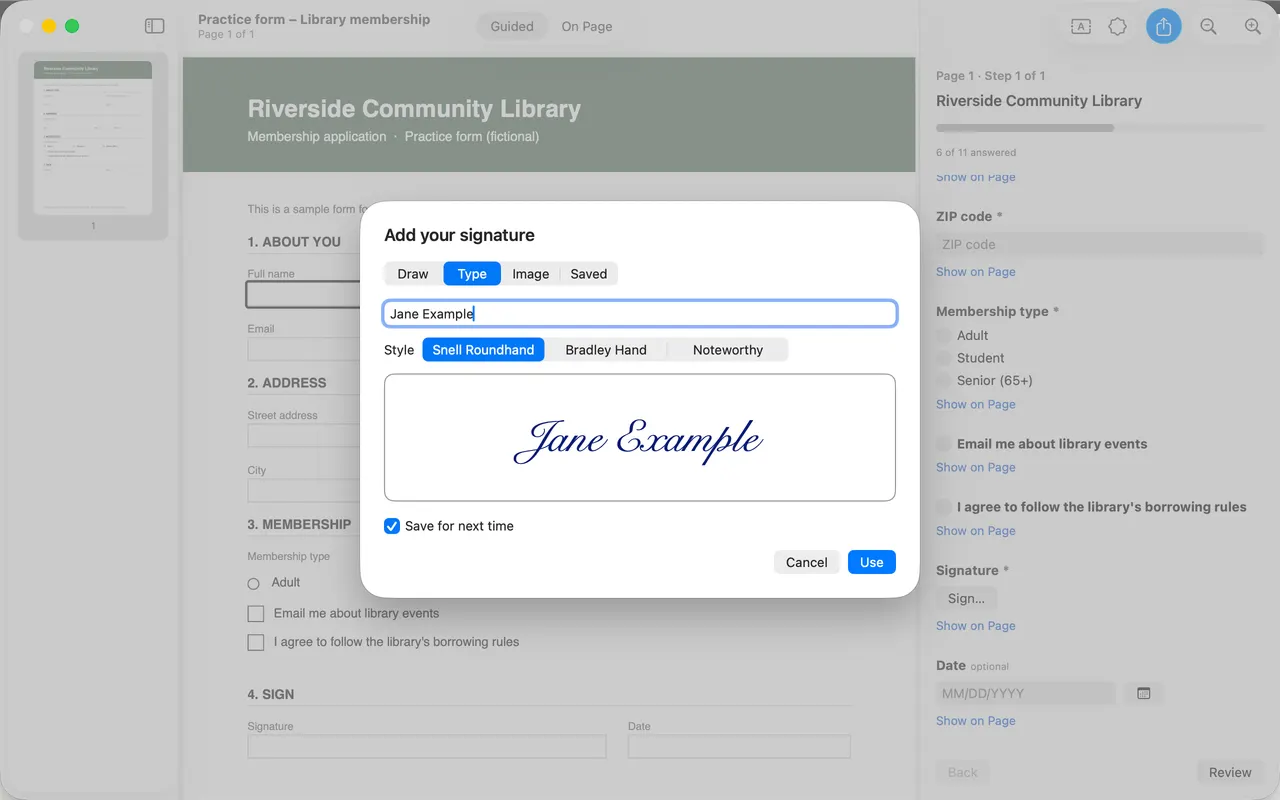Screen dimensions: 1280x800
Task: Click the "4. SIGN" section heading
Action: point(271,694)
